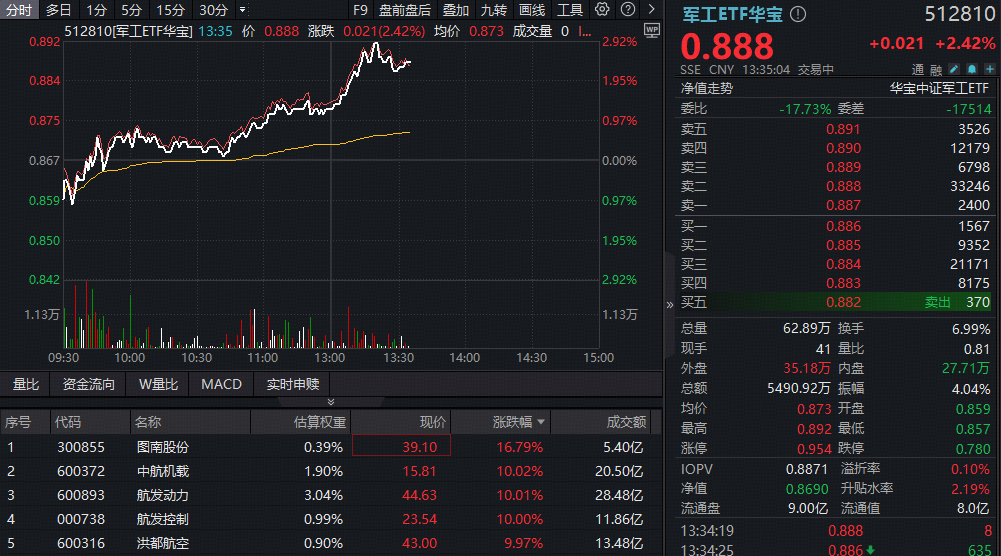Click the 通 indicator icon

click(918, 69)
